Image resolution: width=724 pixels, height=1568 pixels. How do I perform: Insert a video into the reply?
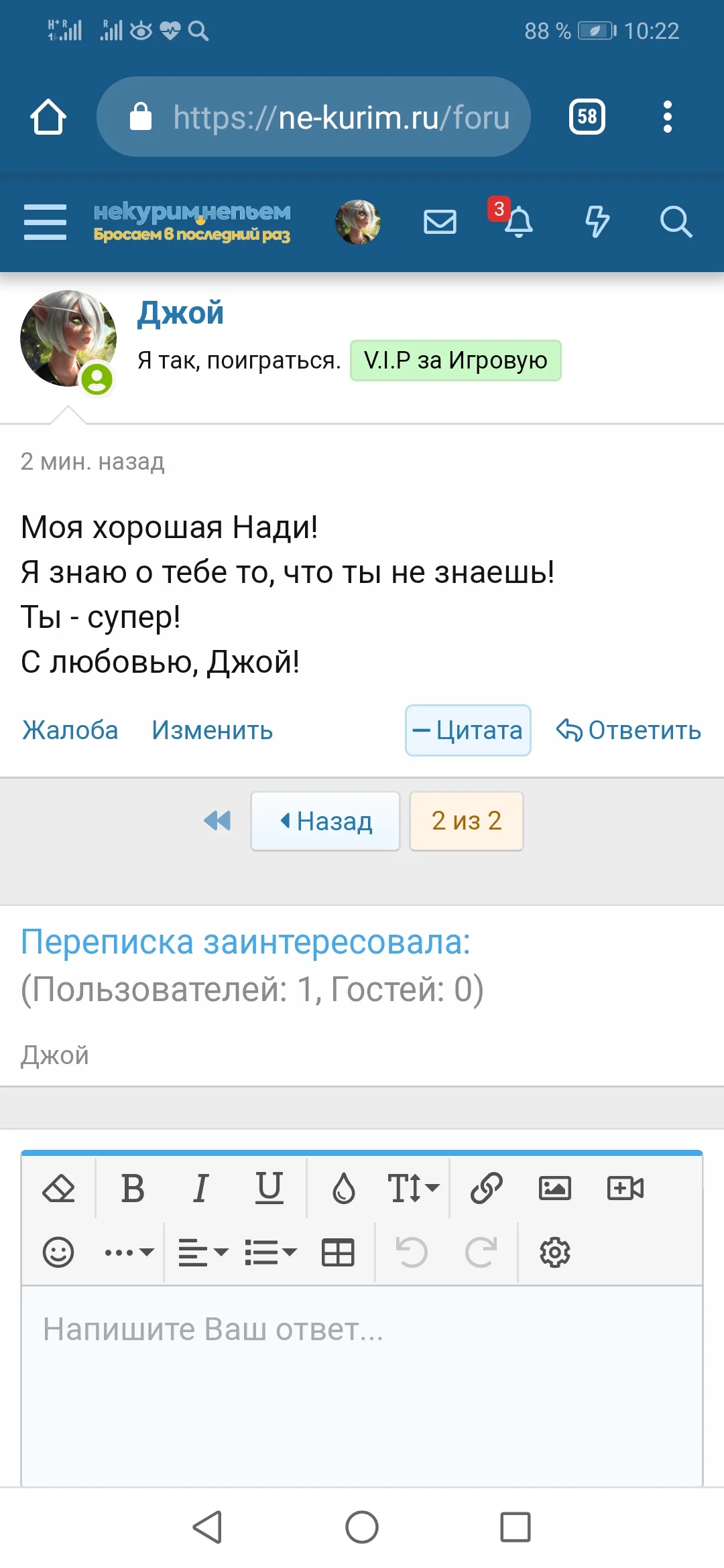625,1188
